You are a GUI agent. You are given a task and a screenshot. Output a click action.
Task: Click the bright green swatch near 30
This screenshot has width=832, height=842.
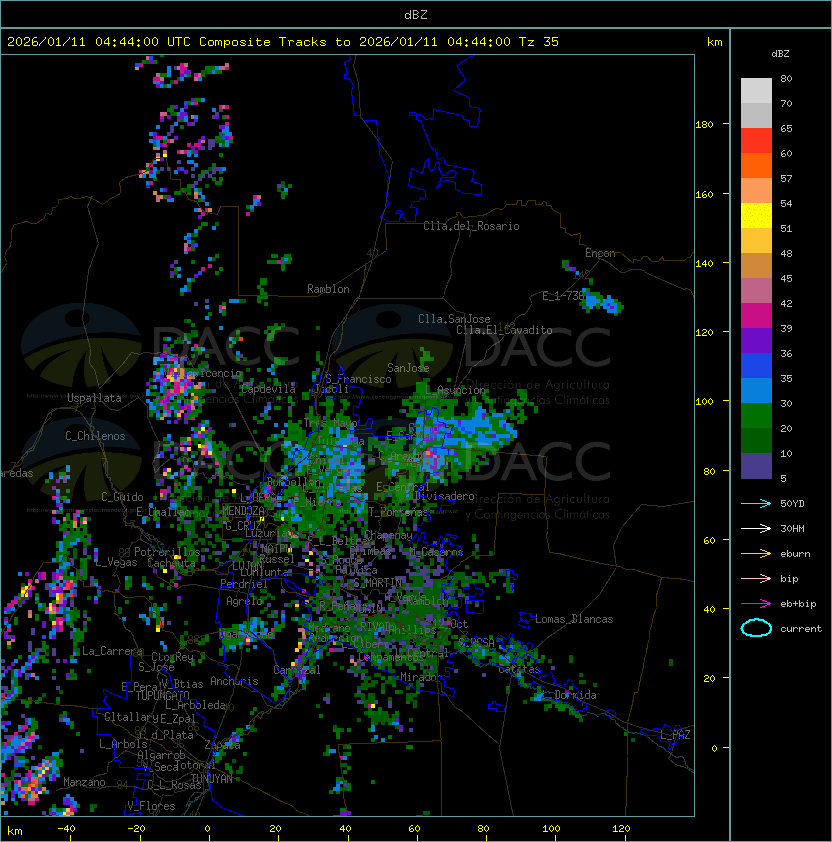[756, 416]
